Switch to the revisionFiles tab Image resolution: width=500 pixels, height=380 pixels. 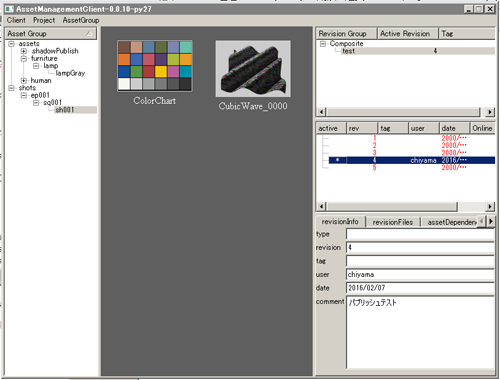point(393,222)
